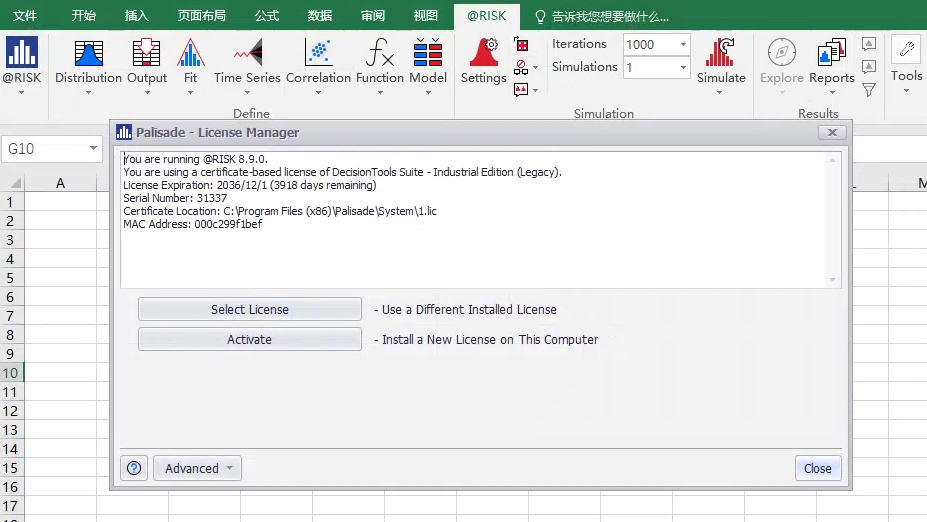Click the Serial Number: 31337 line
Viewport: 927px width, 522px height.
[175, 198]
